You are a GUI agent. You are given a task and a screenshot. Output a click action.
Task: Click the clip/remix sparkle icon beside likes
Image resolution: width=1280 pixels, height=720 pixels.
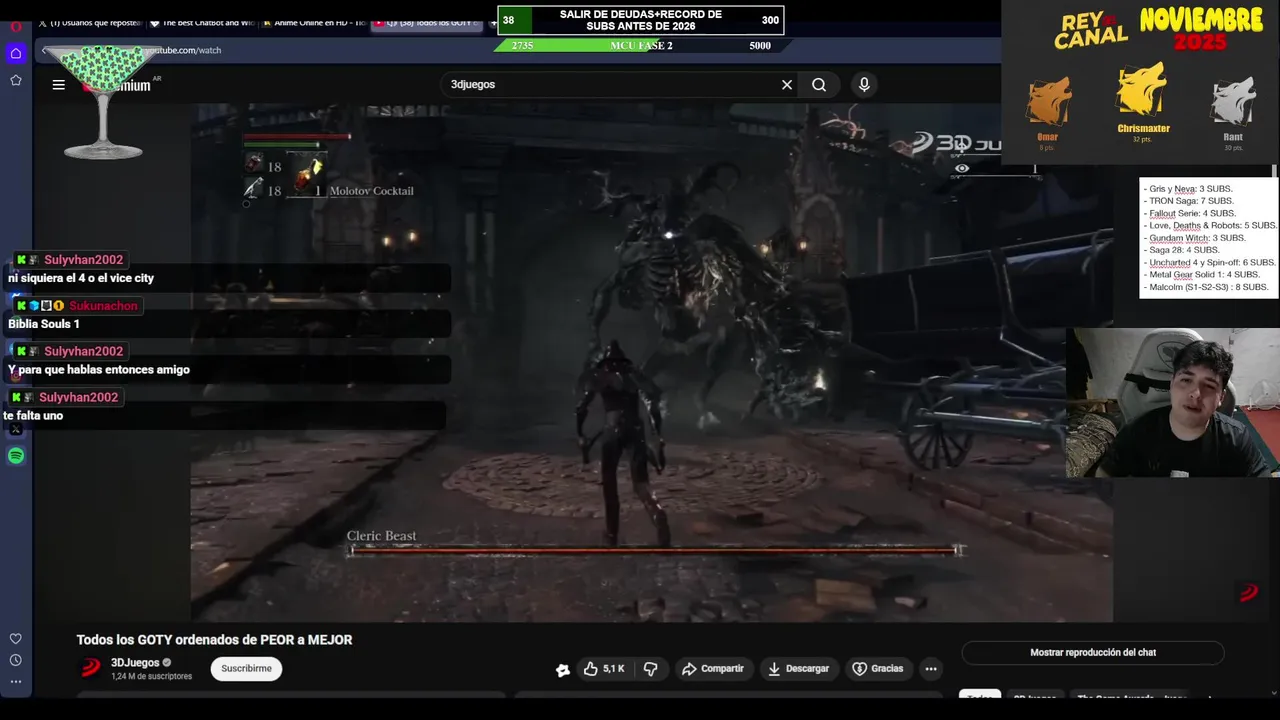563,669
